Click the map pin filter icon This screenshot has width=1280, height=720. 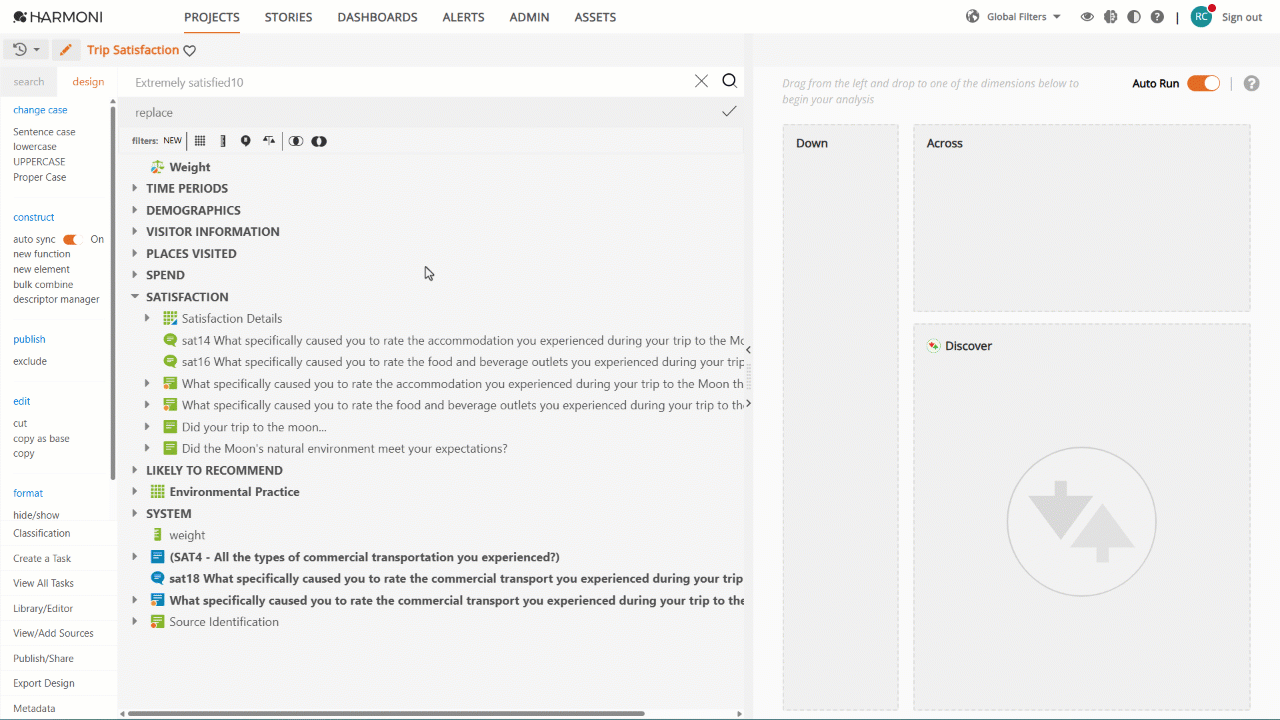[x=245, y=141]
